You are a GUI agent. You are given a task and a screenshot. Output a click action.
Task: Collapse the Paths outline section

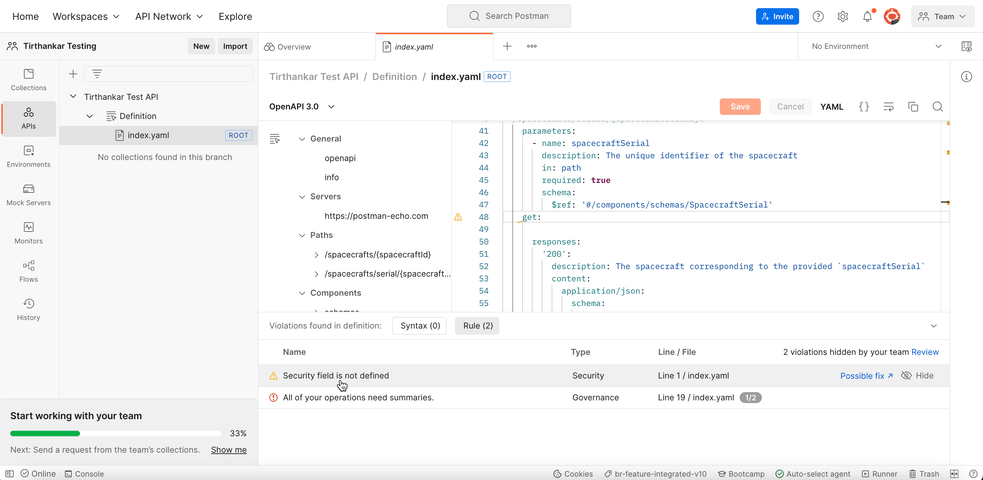point(302,236)
